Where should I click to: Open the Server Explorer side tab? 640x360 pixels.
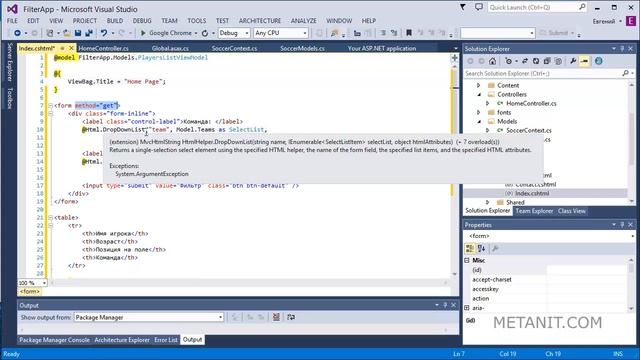point(10,62)
